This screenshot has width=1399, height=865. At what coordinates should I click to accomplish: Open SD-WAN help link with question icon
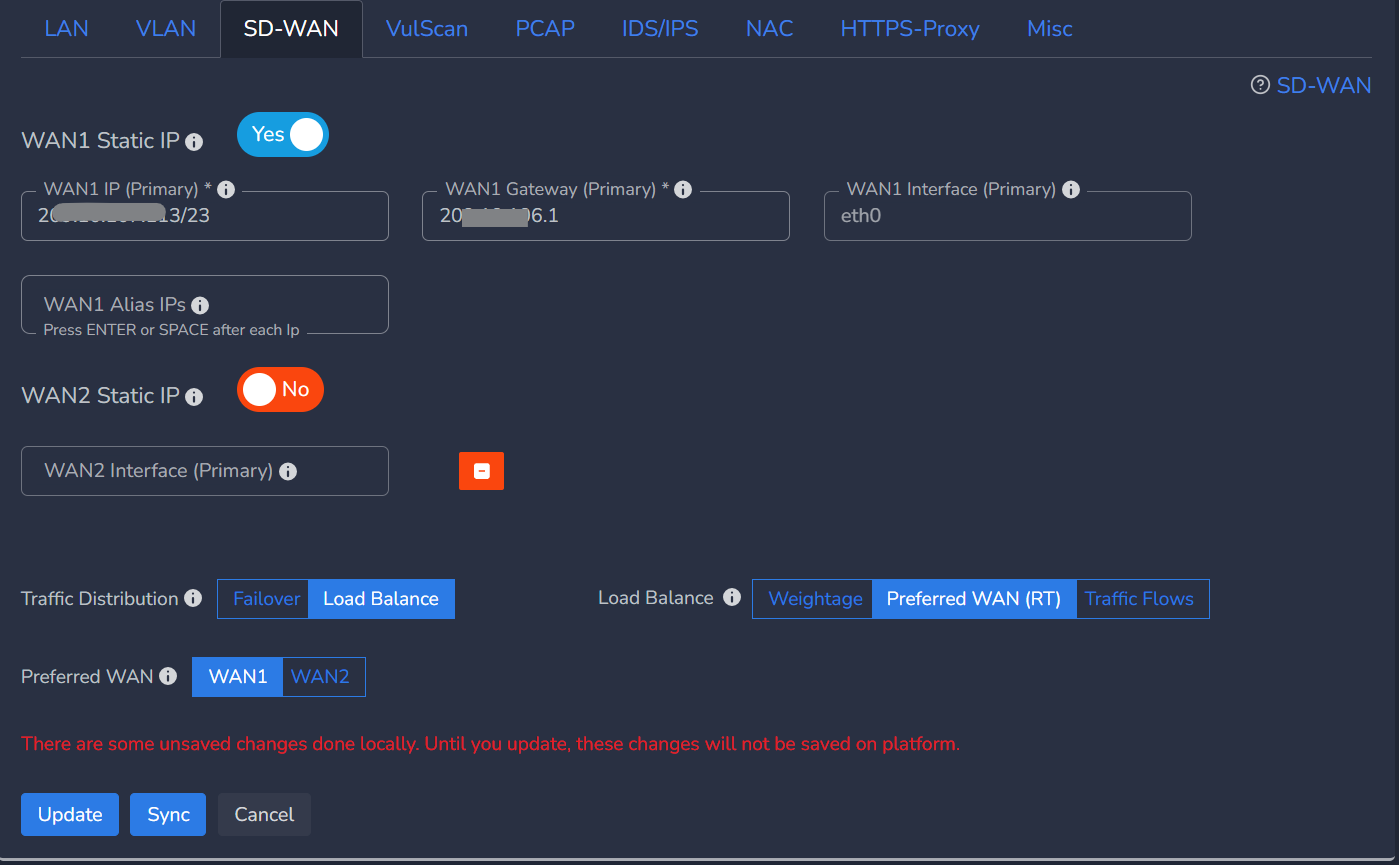(1311, 85)
